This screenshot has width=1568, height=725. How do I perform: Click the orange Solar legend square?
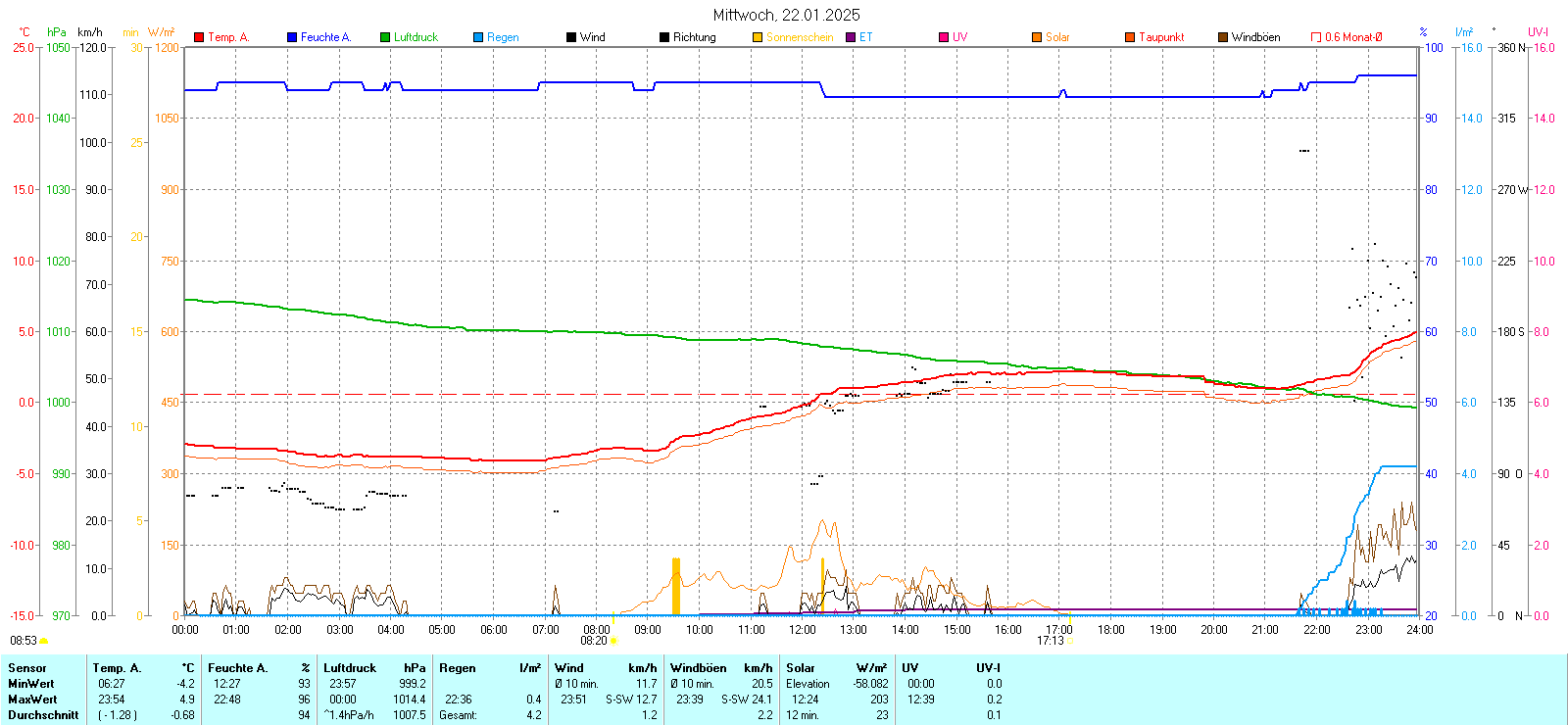pos(1037,37)
